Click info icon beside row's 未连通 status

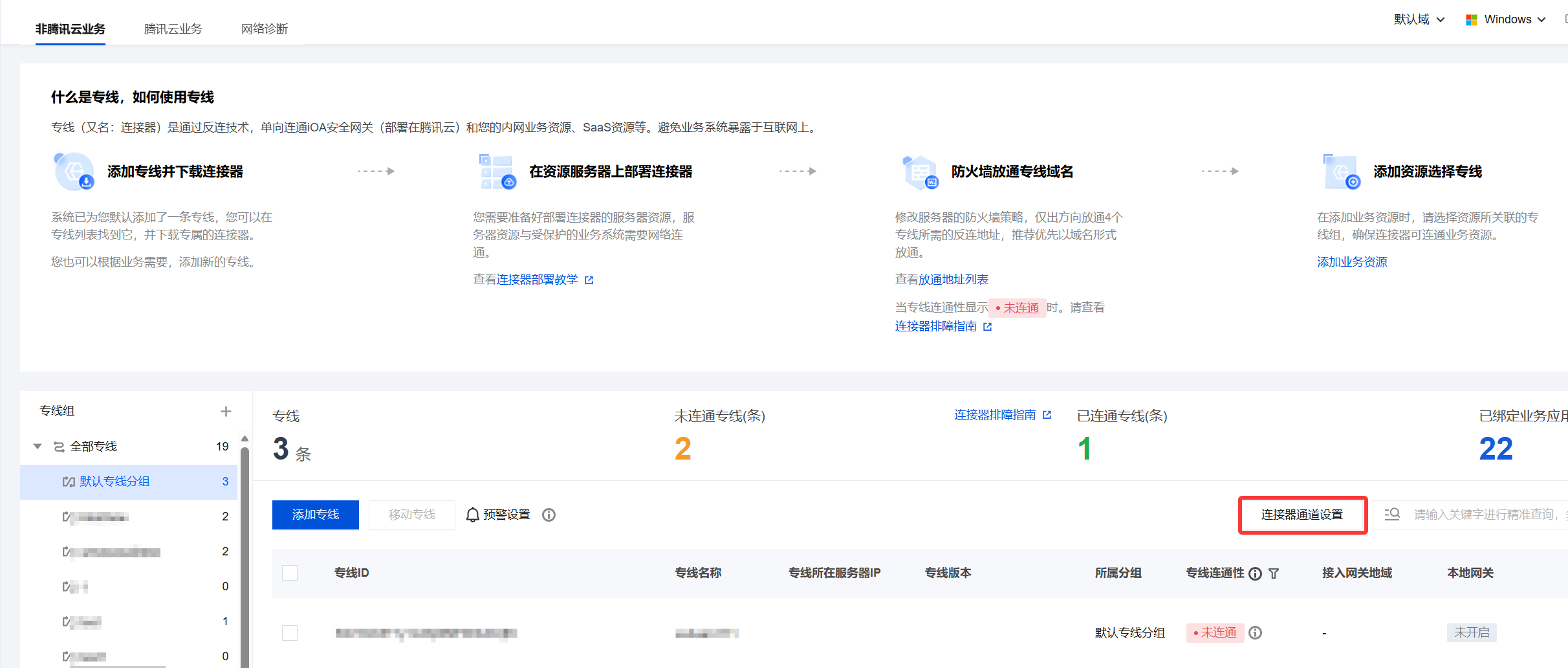tap(1255, 633)
